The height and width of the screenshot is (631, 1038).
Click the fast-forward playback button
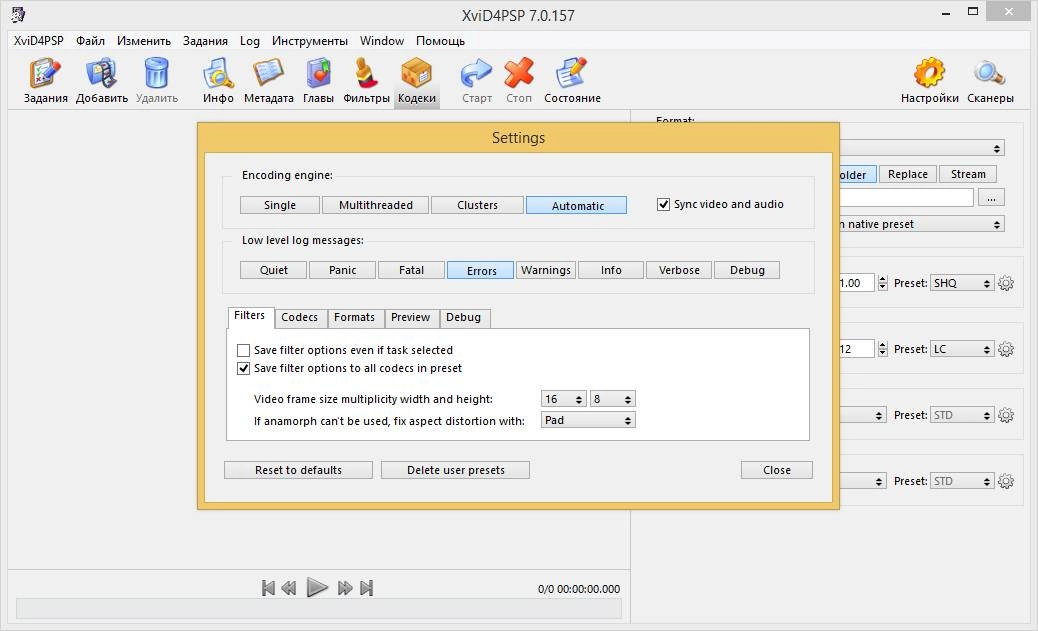345,588
